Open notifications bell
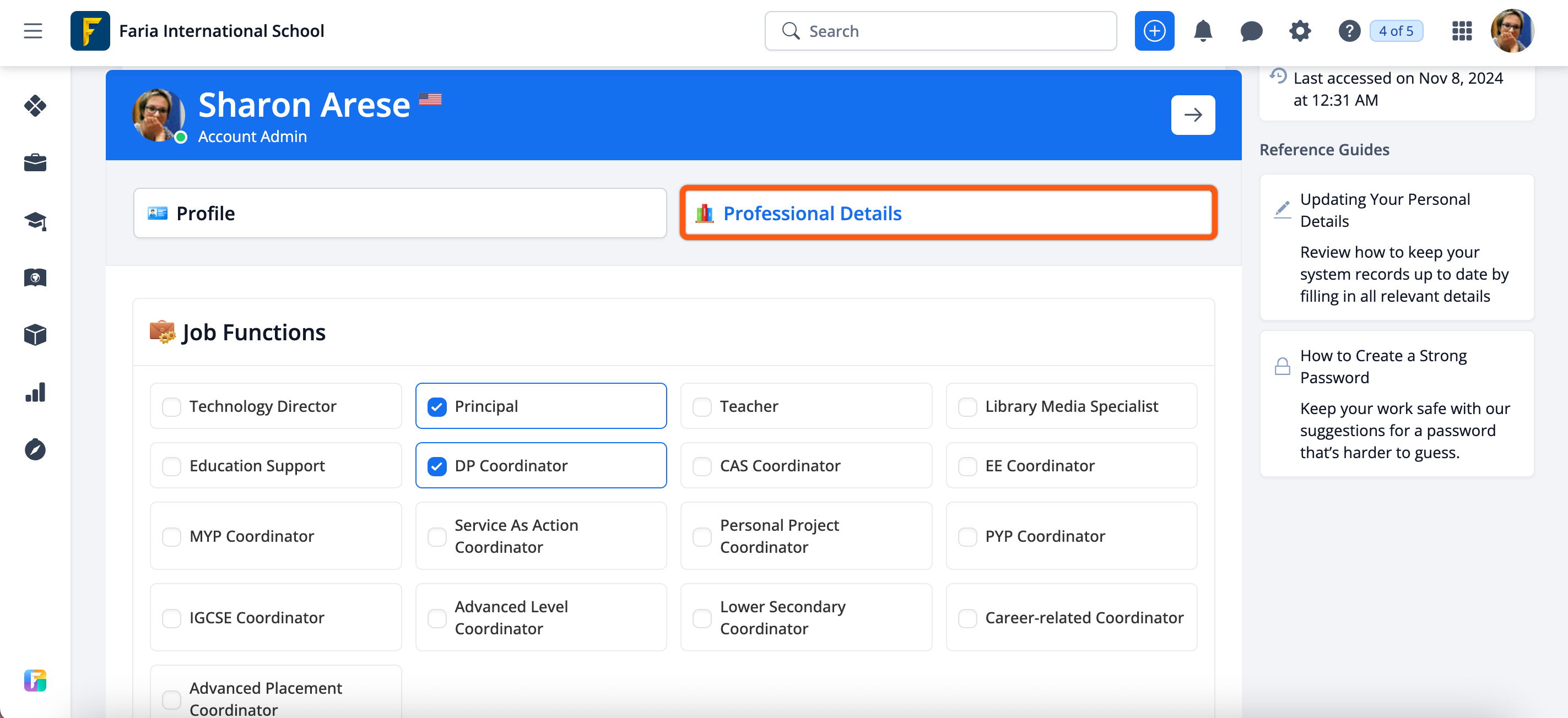Image resolution: width=1568 pixels, height=718 pixels. coord(1202,31)
